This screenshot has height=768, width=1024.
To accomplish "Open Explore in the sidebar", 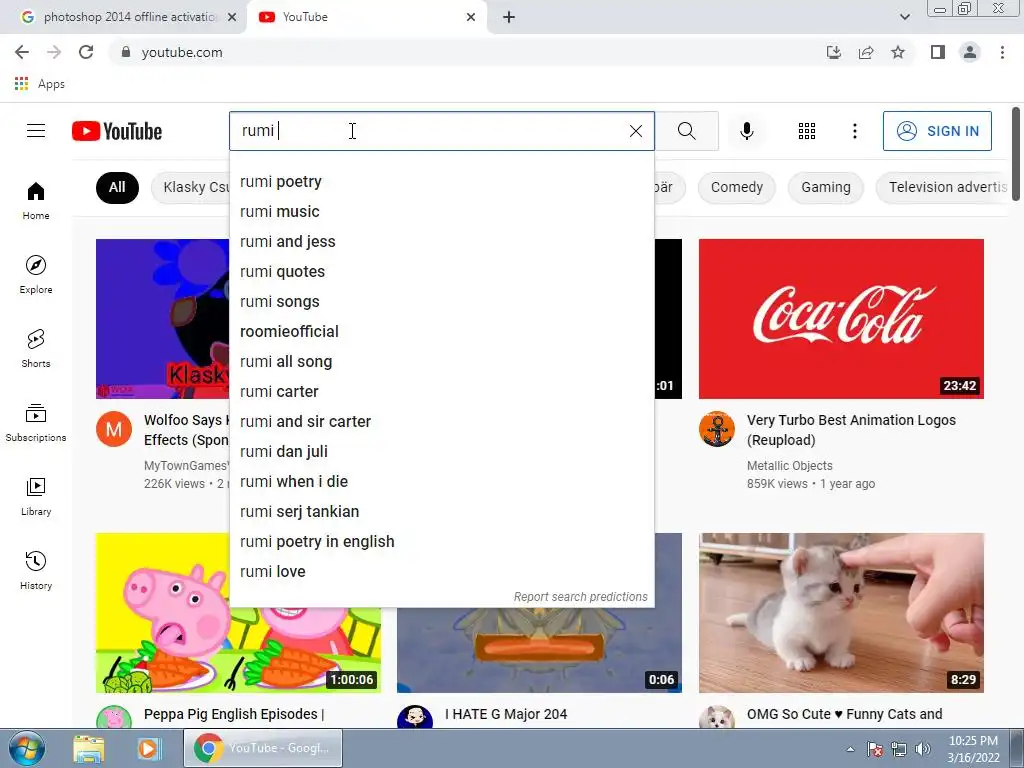I will click(36, 274).
